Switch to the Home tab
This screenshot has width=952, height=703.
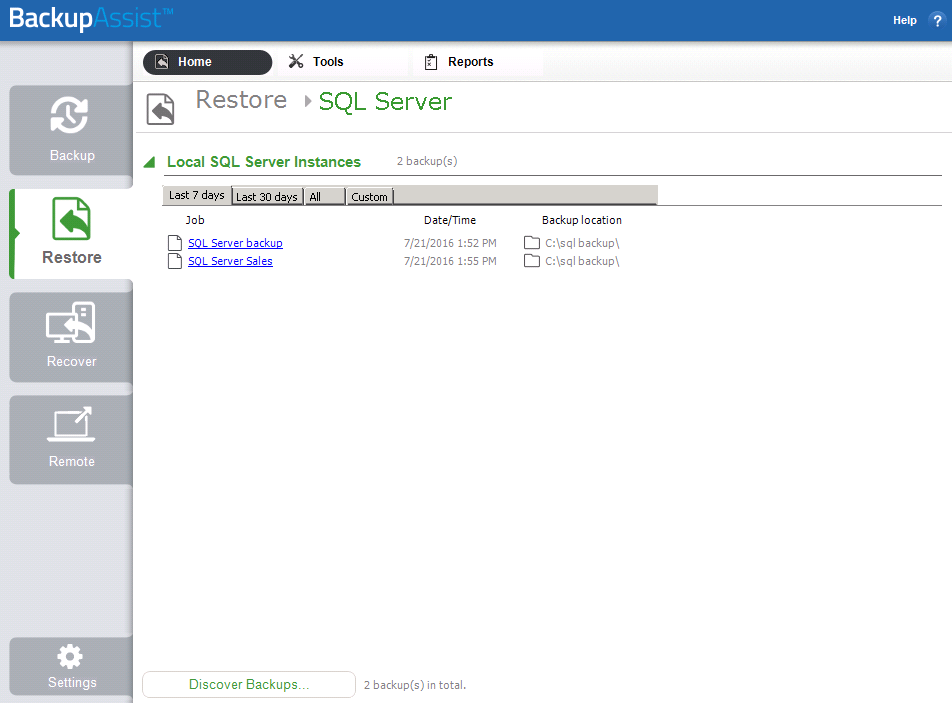[207, 62]
